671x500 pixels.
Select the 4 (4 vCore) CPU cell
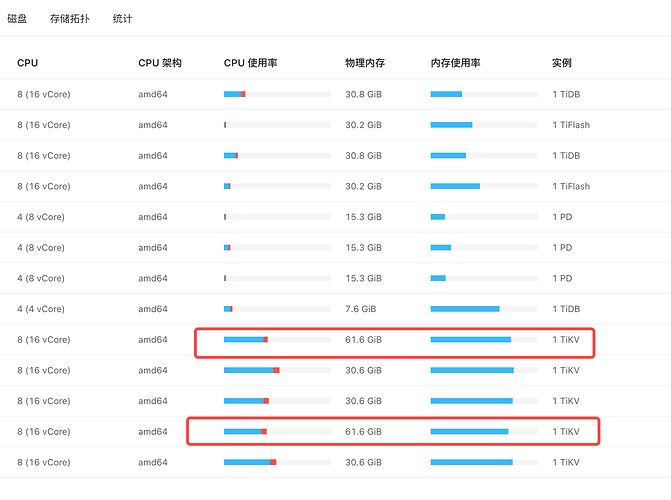(41, 309)
